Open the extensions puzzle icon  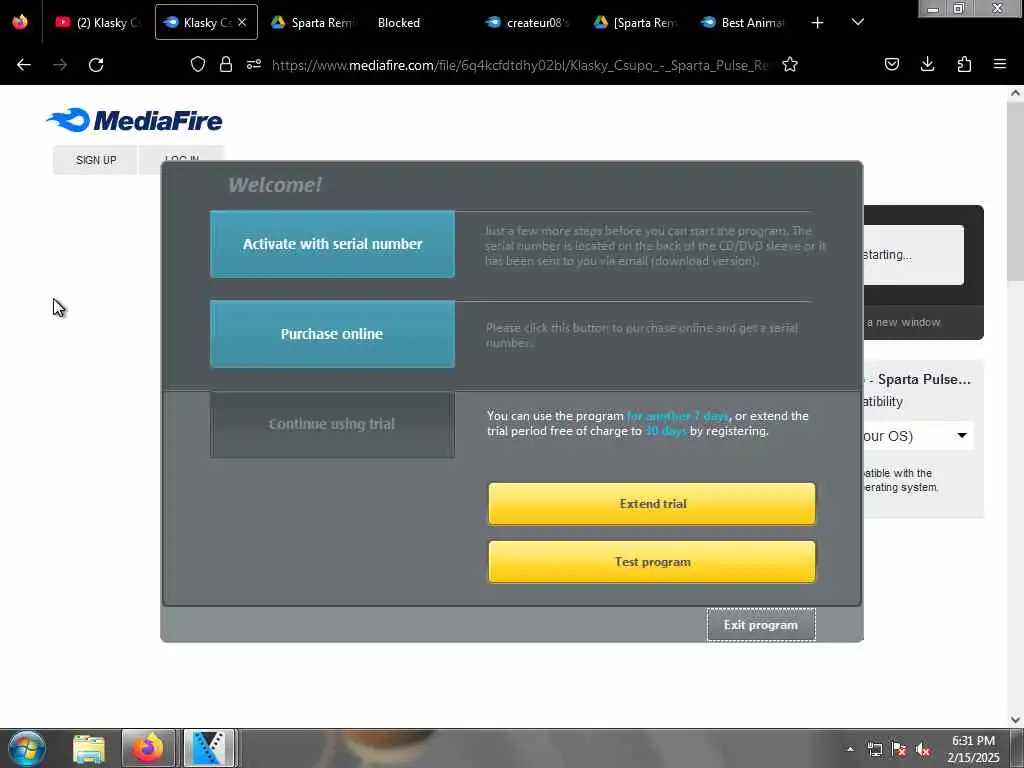(x=964, y=64)
